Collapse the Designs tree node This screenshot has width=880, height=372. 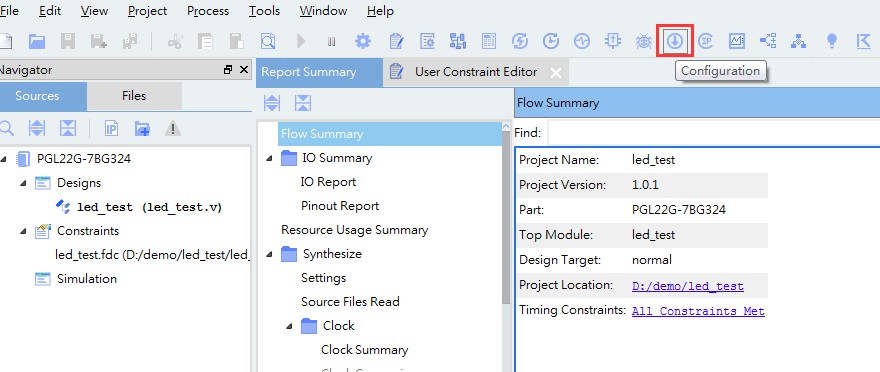click(24, 183)
